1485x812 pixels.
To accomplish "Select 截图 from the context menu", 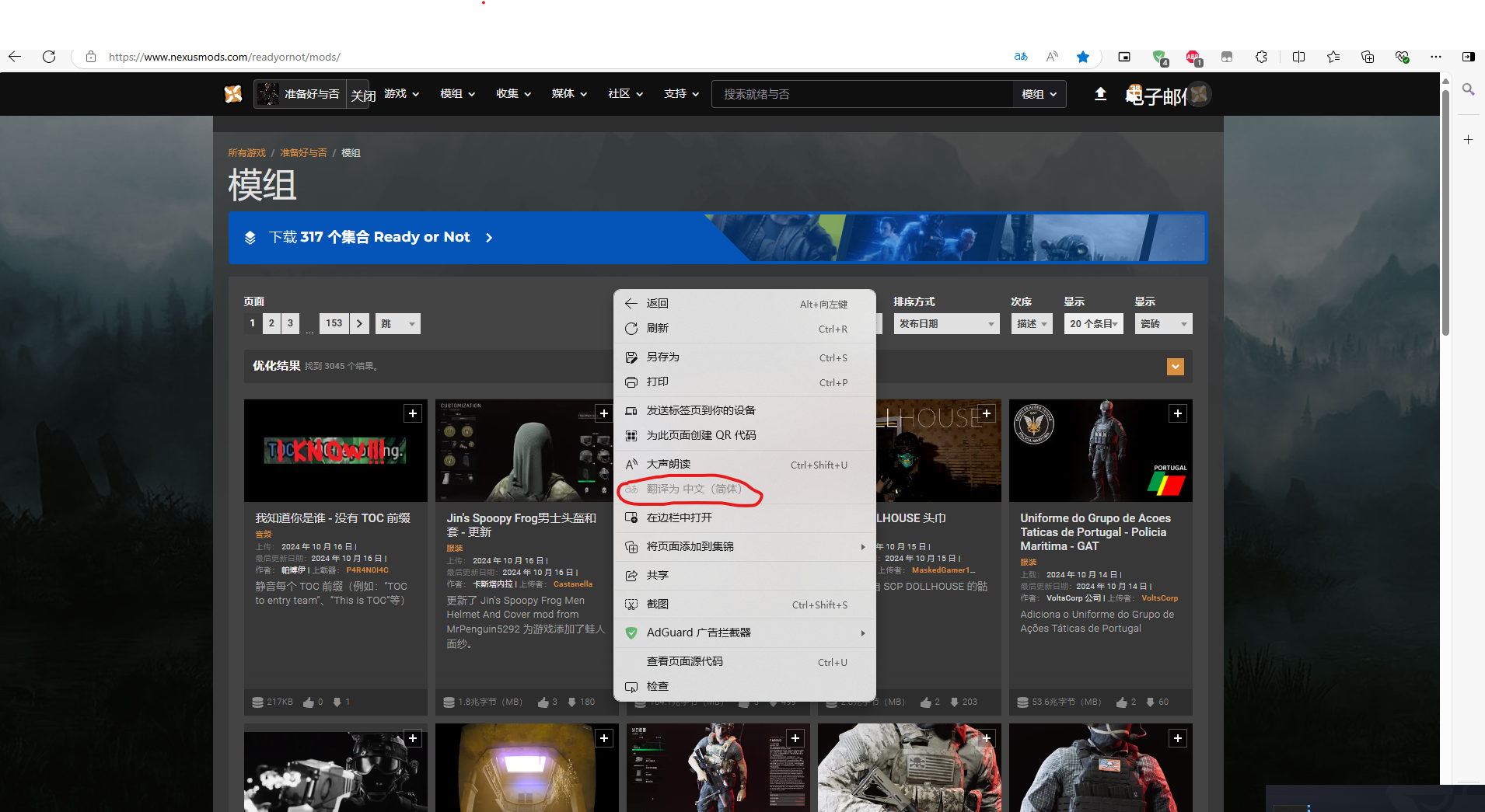I will (x=745, y=605).
